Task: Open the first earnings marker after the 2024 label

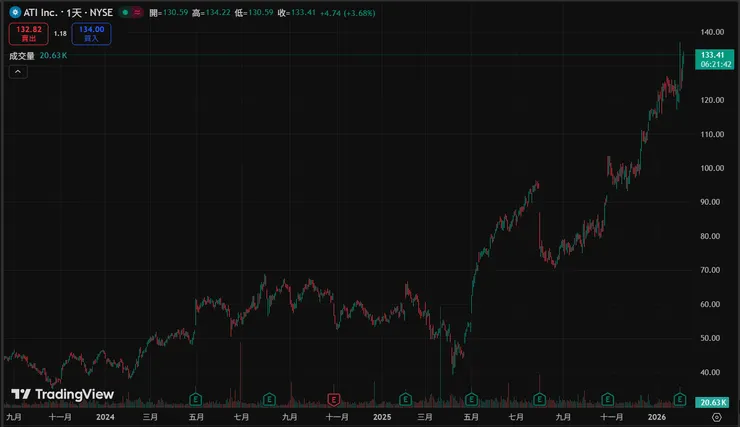Action: [x=195, y=400]
